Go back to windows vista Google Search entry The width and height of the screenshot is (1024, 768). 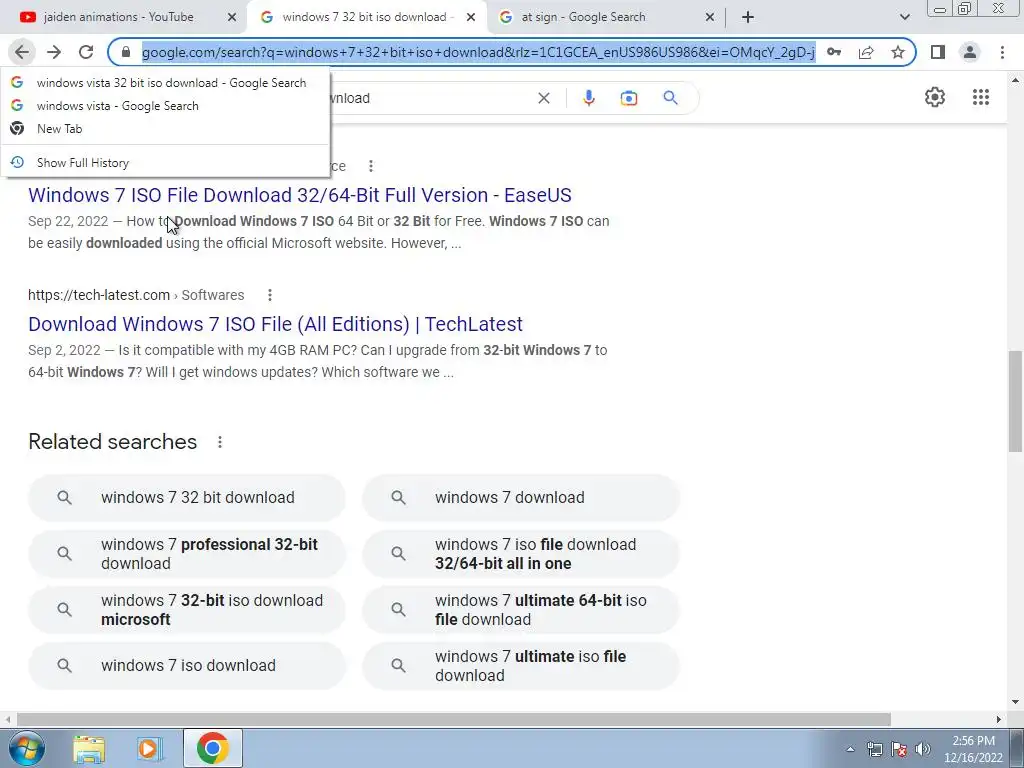click(165, 106)
